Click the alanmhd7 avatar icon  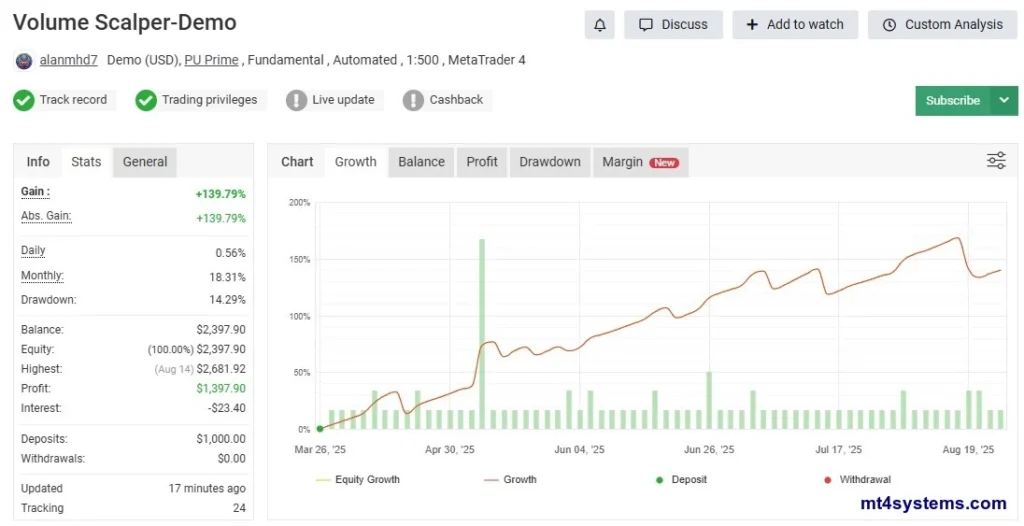coord(24,61)
